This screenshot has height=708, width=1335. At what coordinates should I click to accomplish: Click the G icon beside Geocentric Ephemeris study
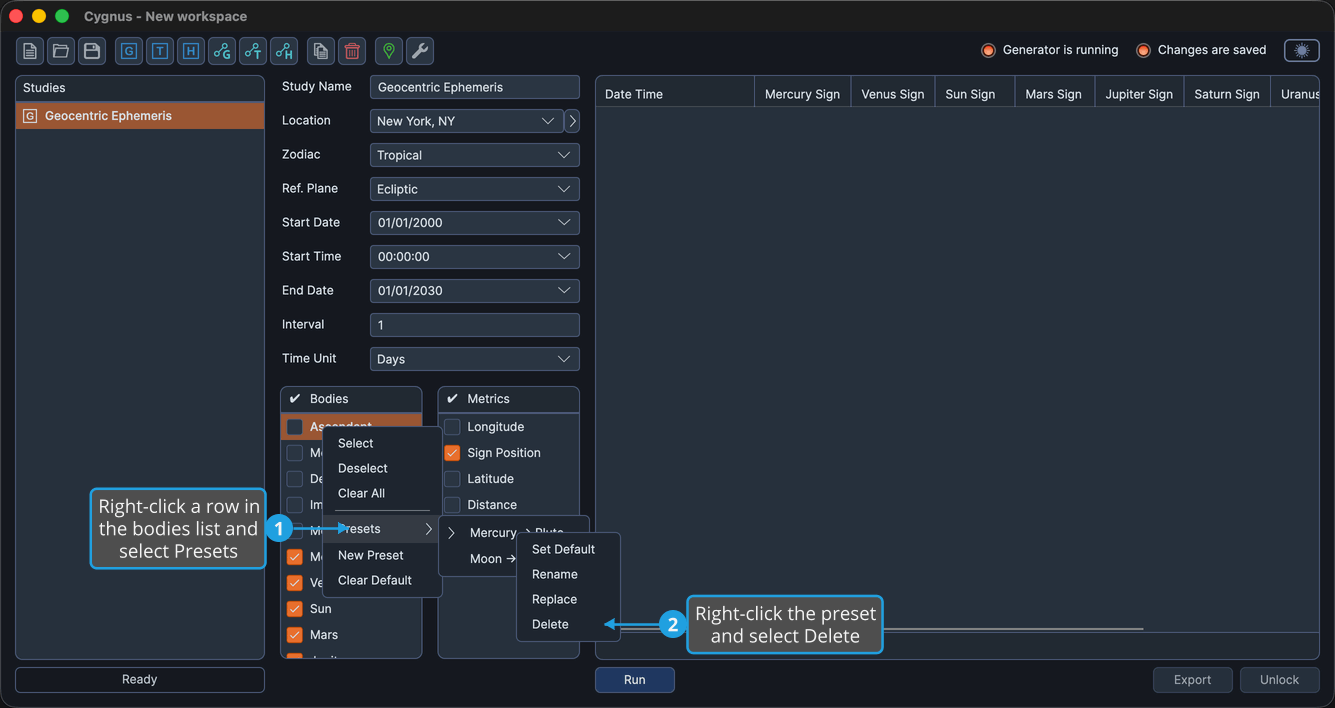(30, 116)
